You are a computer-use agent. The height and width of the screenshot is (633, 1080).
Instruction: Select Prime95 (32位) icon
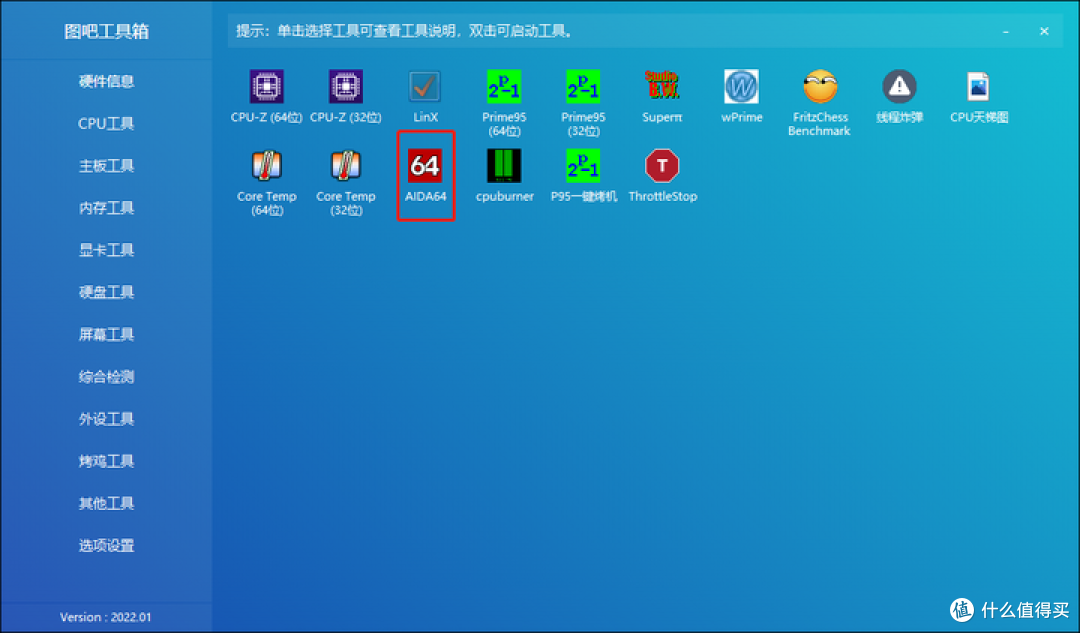[583, 87]
